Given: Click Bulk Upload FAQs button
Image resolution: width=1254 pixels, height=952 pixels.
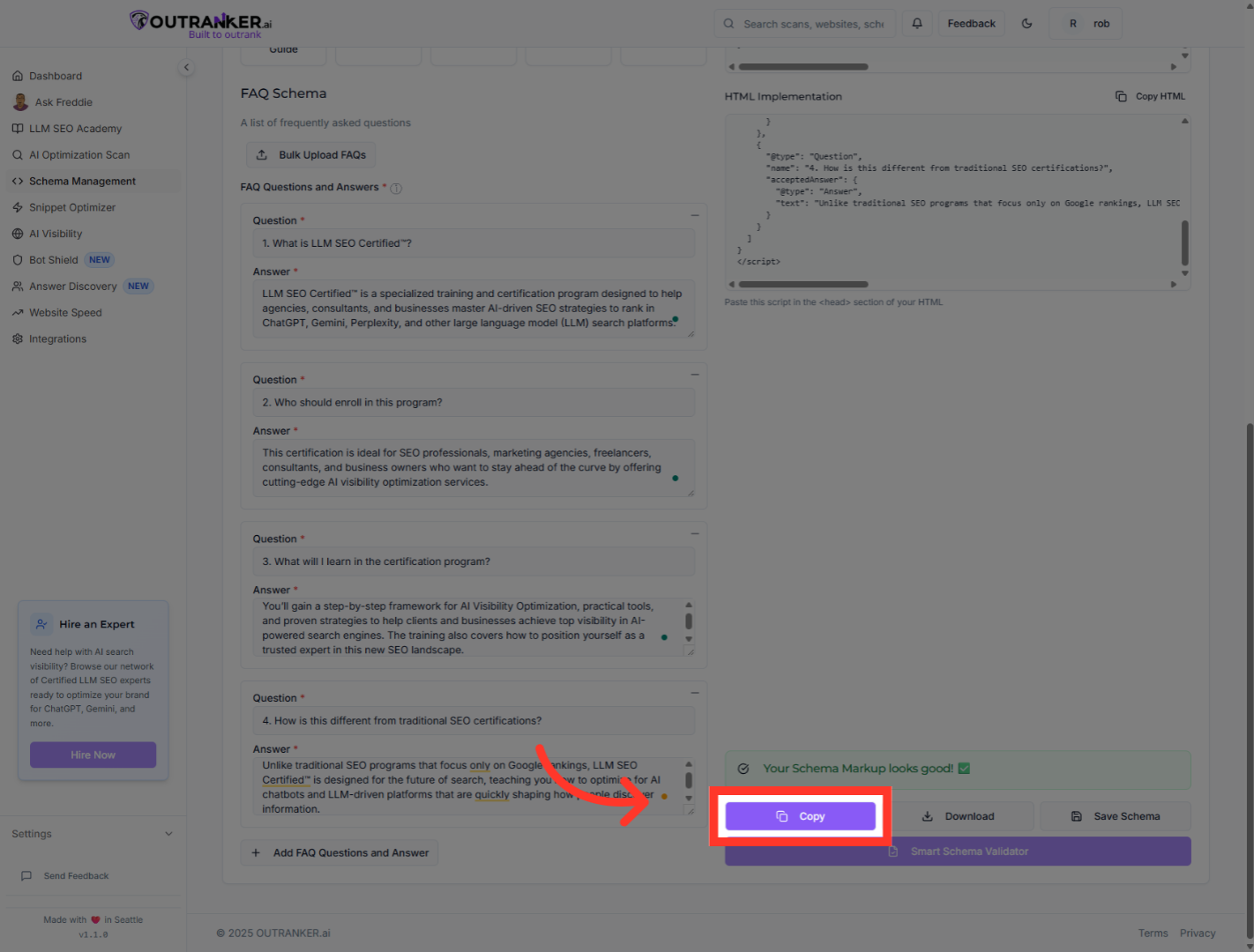Looking at the screenshot, I should [311, 155].
